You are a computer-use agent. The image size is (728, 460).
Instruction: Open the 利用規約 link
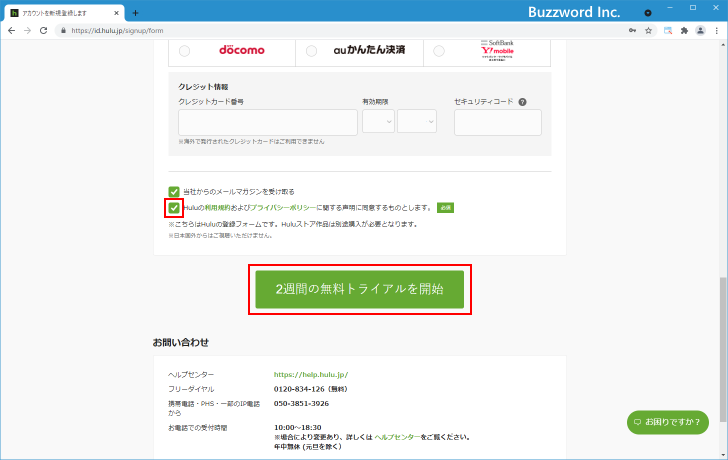(218, 208)
